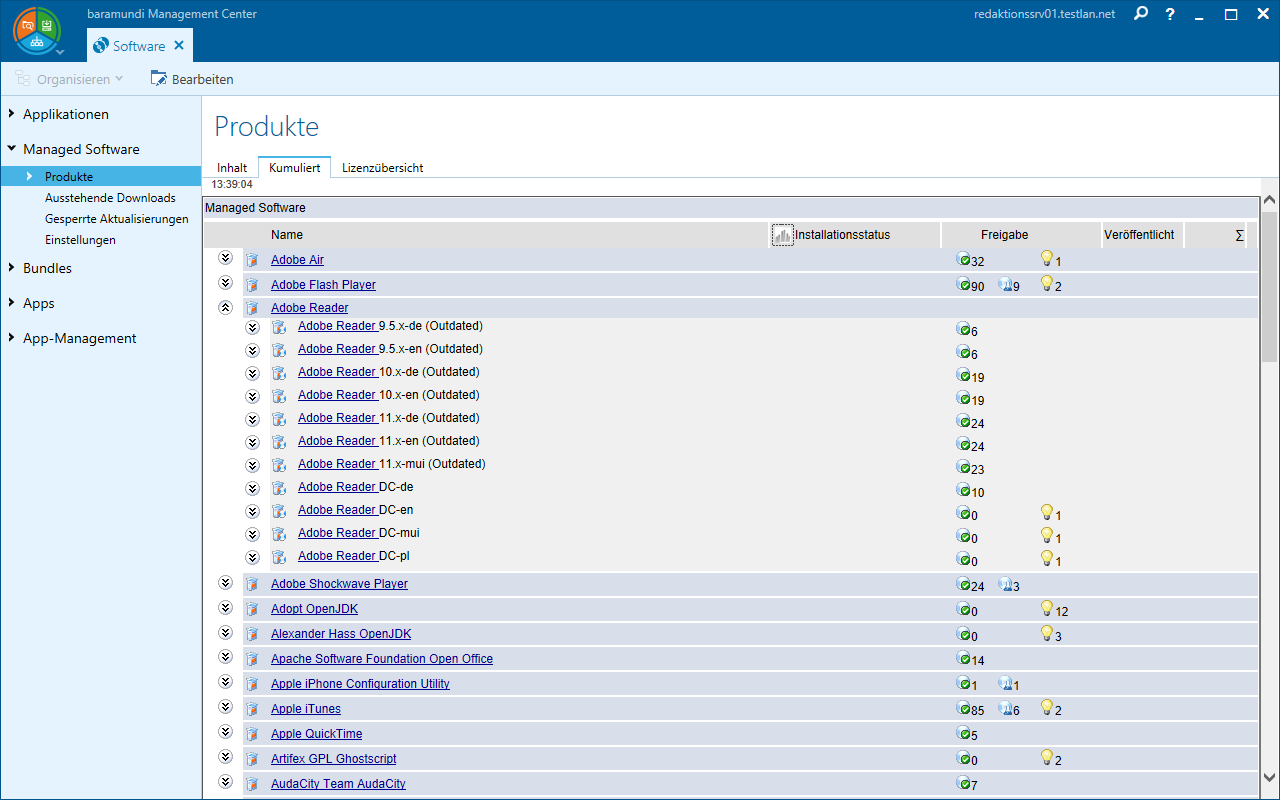Close the Software tab
Screen dimensions: 1280x800
point(179,46)
